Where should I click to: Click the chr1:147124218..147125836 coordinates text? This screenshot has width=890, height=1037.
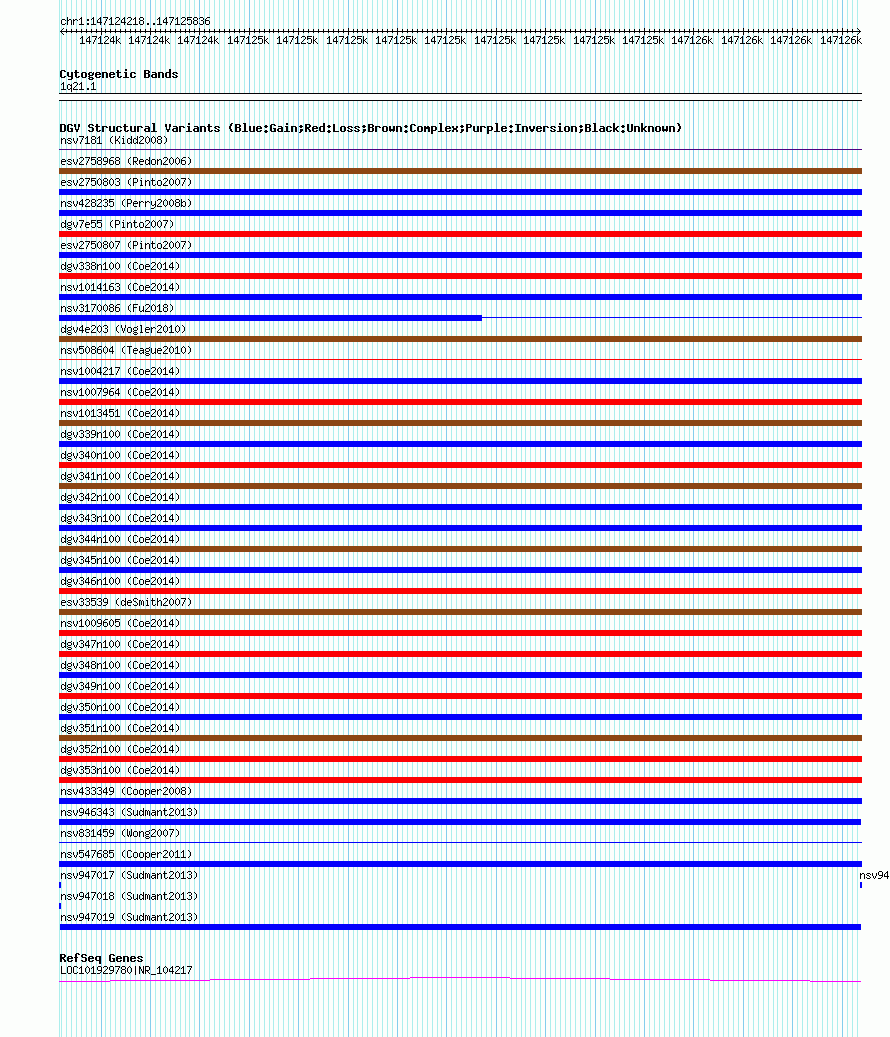point(136,21)
